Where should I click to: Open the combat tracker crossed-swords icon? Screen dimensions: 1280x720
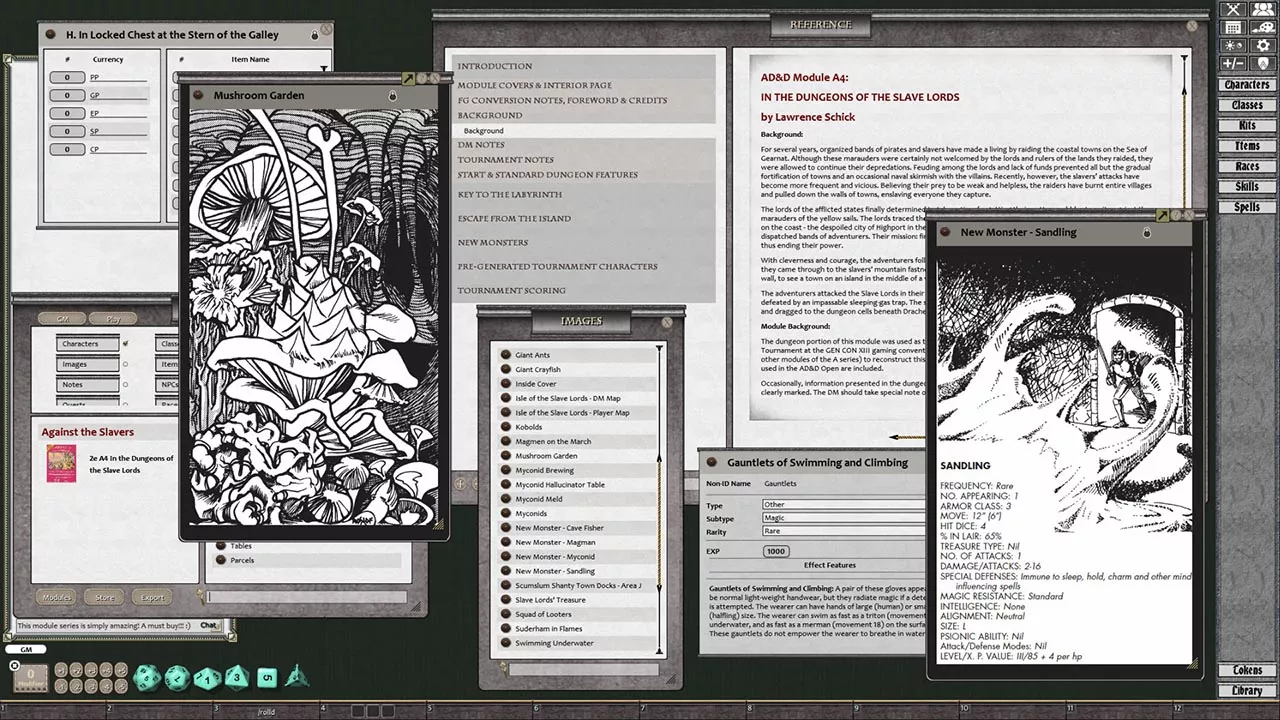(1233, 9)
